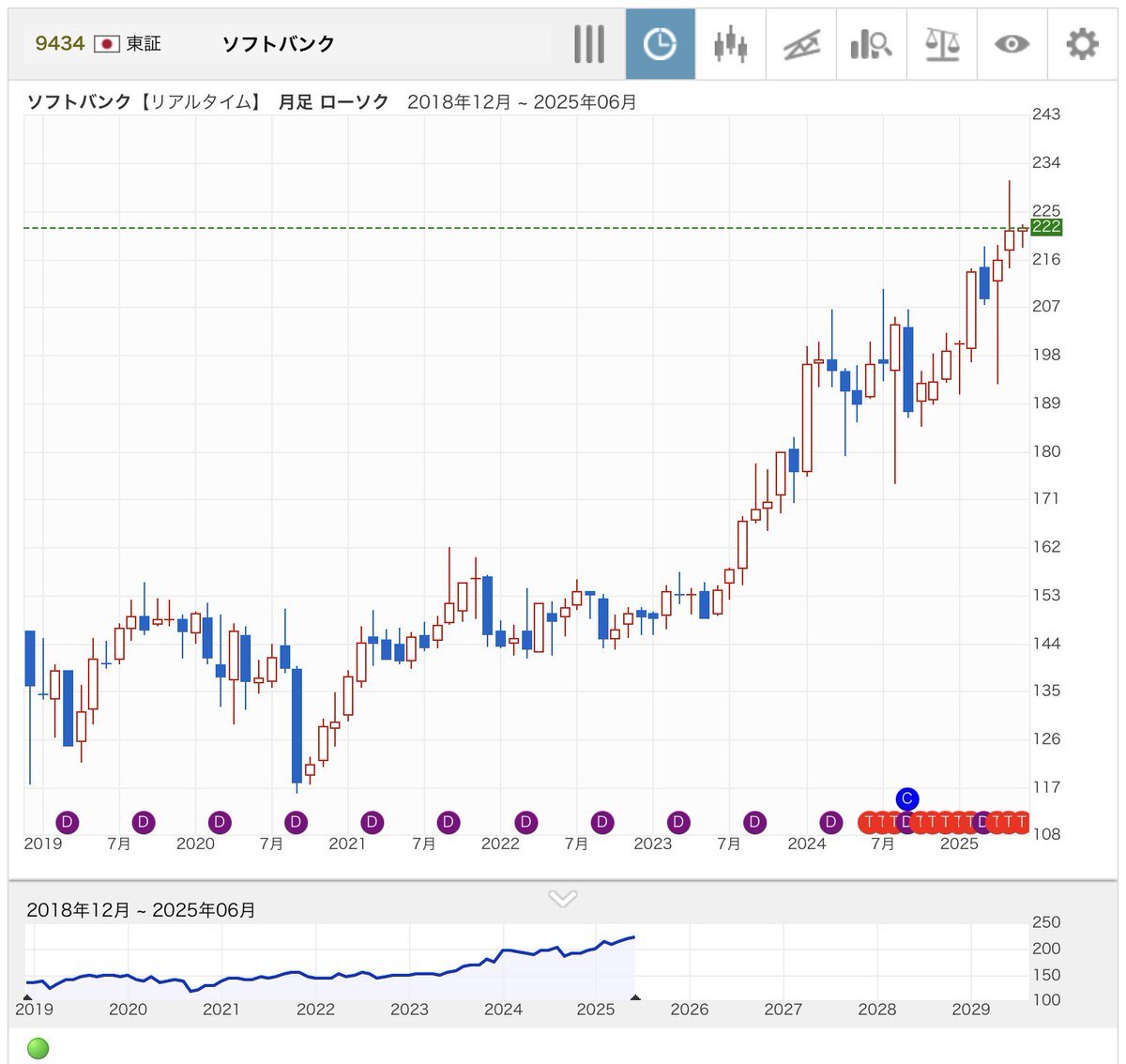Click the balance scale comparison icon

(942, 44)
